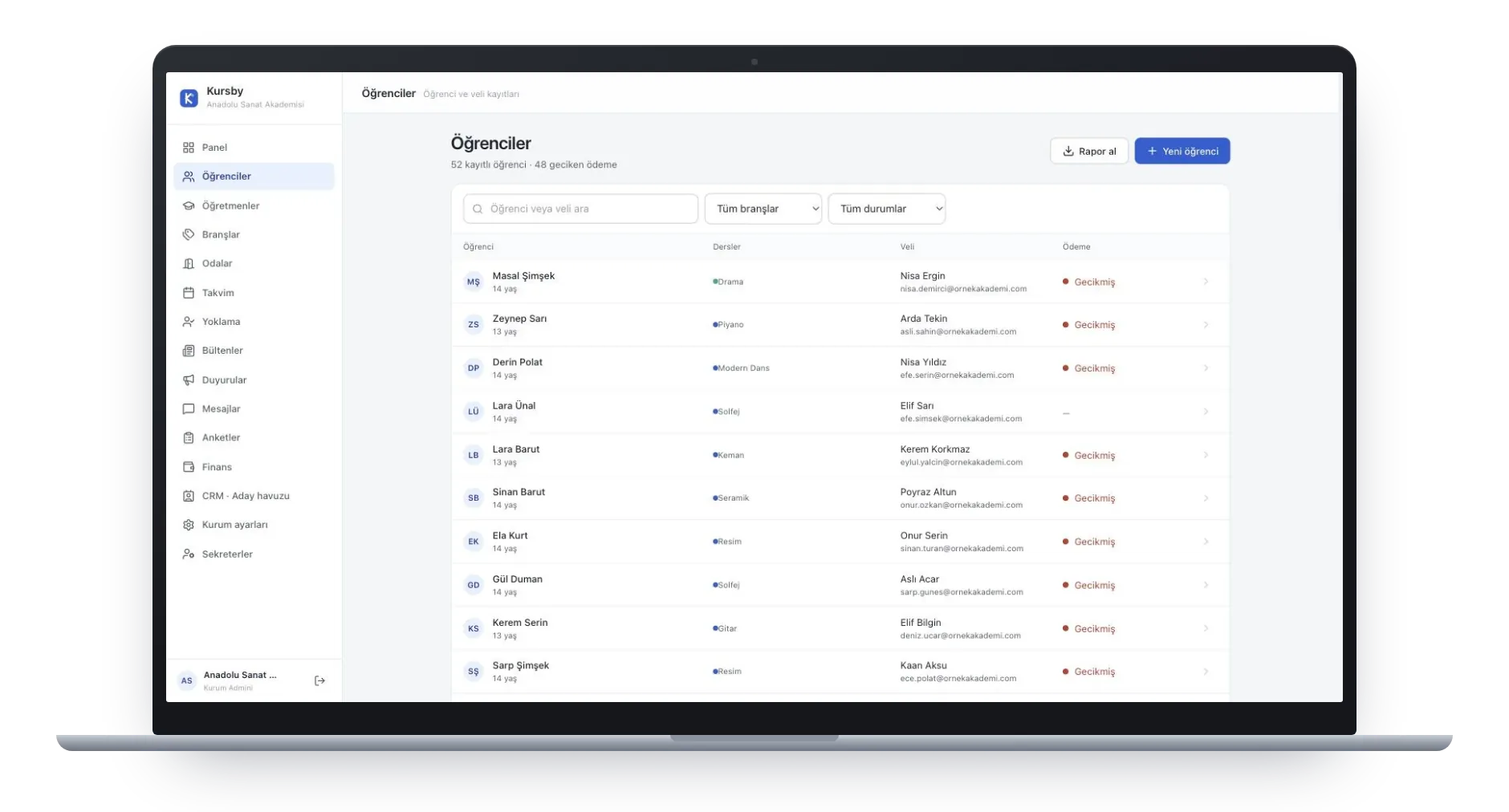Screen dimensions: 1509x812
Task: Click the Branşlar tag icon
Action: pos(189,235)
